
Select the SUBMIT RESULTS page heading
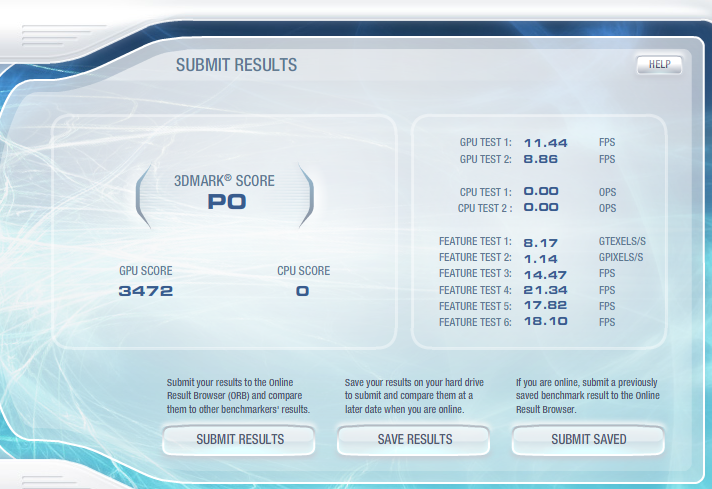pyautogui.click(x=237, y=65)
